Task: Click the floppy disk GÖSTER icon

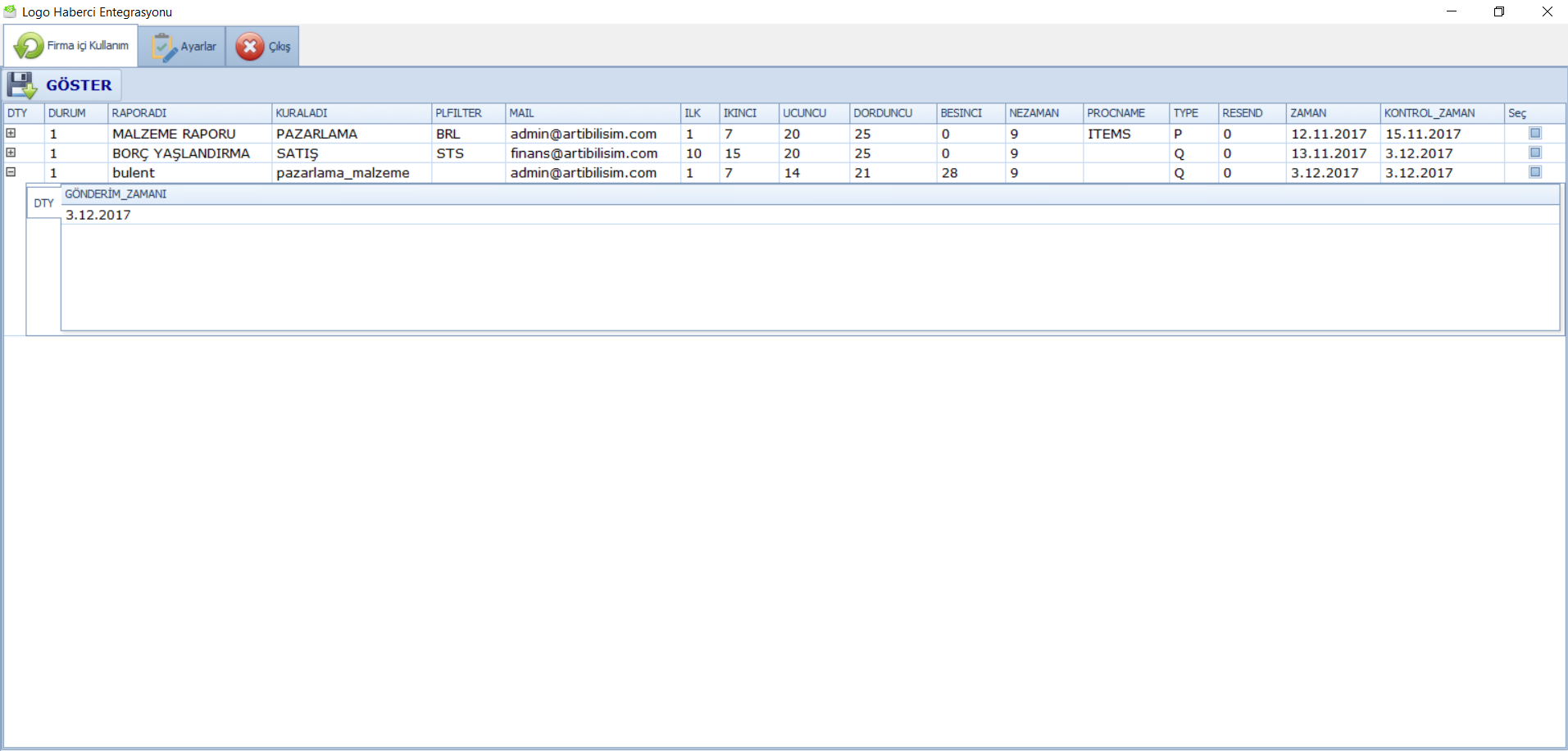Action: point(22,85)
